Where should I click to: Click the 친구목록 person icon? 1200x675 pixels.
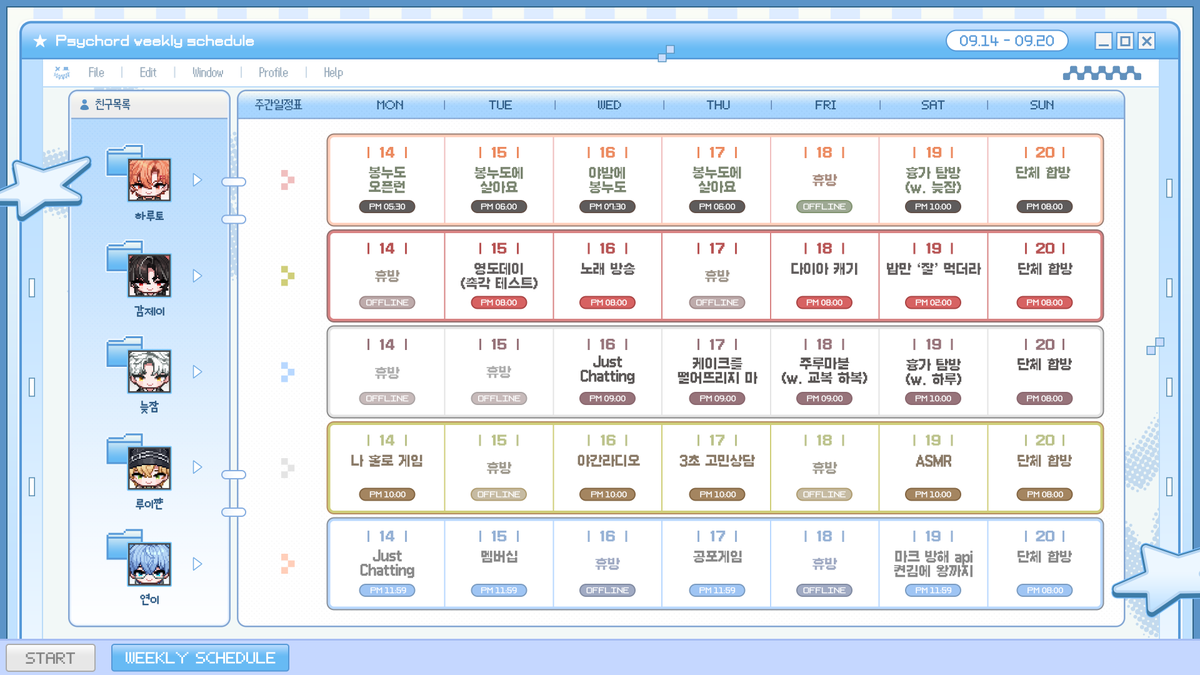tap(84, 104)
